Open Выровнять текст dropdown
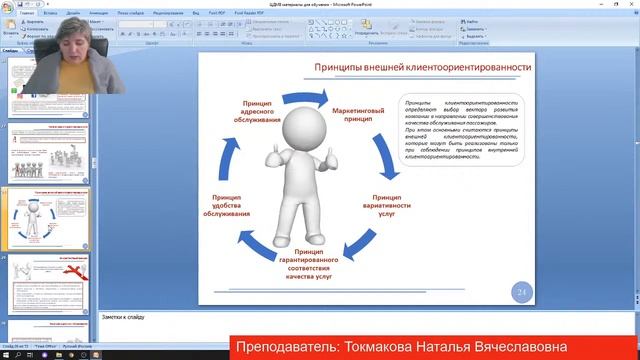The width and height of the screenshot is (640, 360). point(264,29)
